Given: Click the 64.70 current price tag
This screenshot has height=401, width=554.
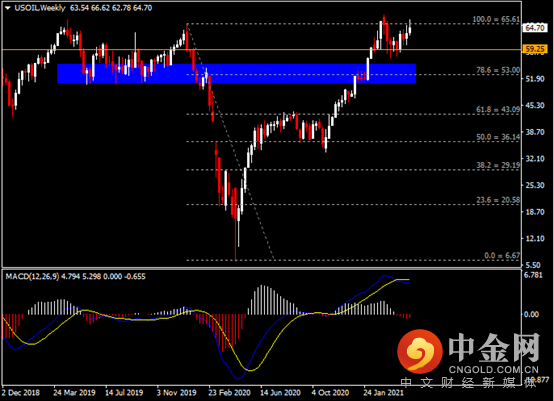Looking at the screenshot, I should point(535,28).
